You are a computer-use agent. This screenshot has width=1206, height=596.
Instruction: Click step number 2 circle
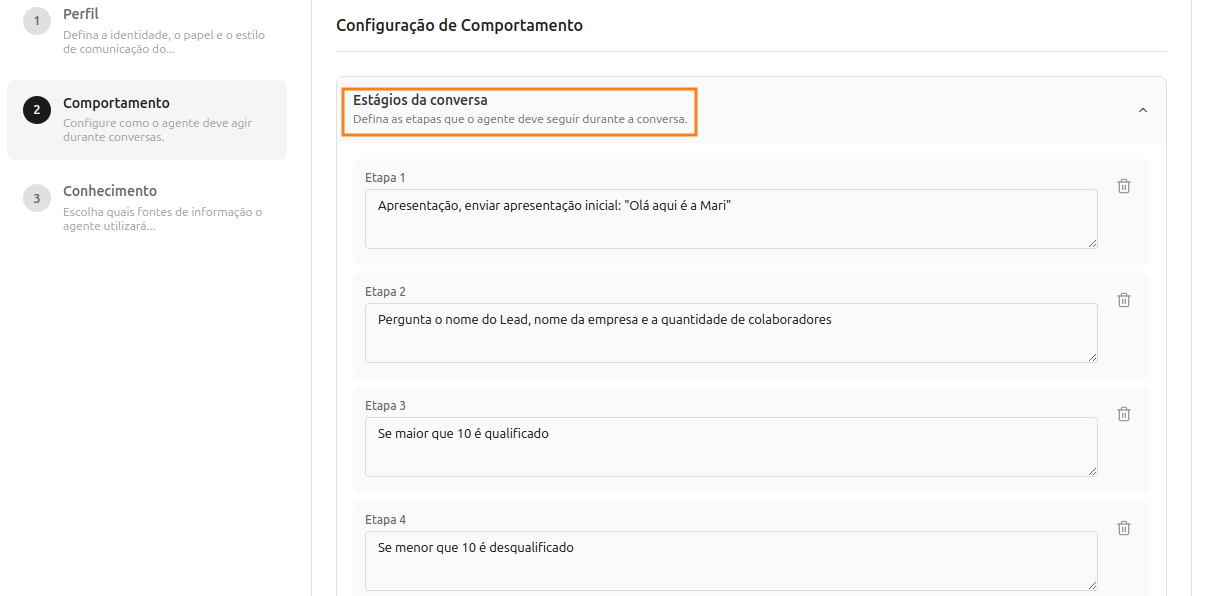[x=37, y=110]
